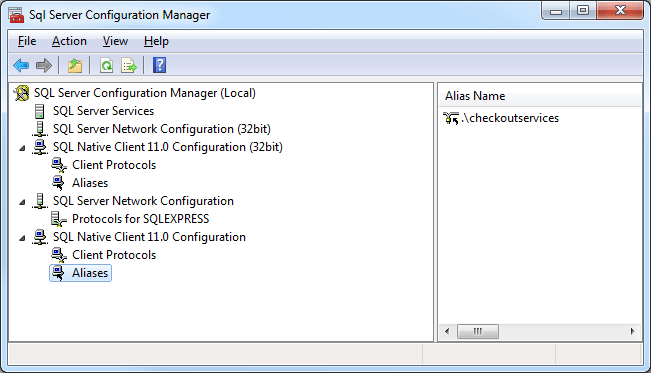Select SQL Server Network Configuration (32bit)
The image size is (651, 373).
pos(162,129)
